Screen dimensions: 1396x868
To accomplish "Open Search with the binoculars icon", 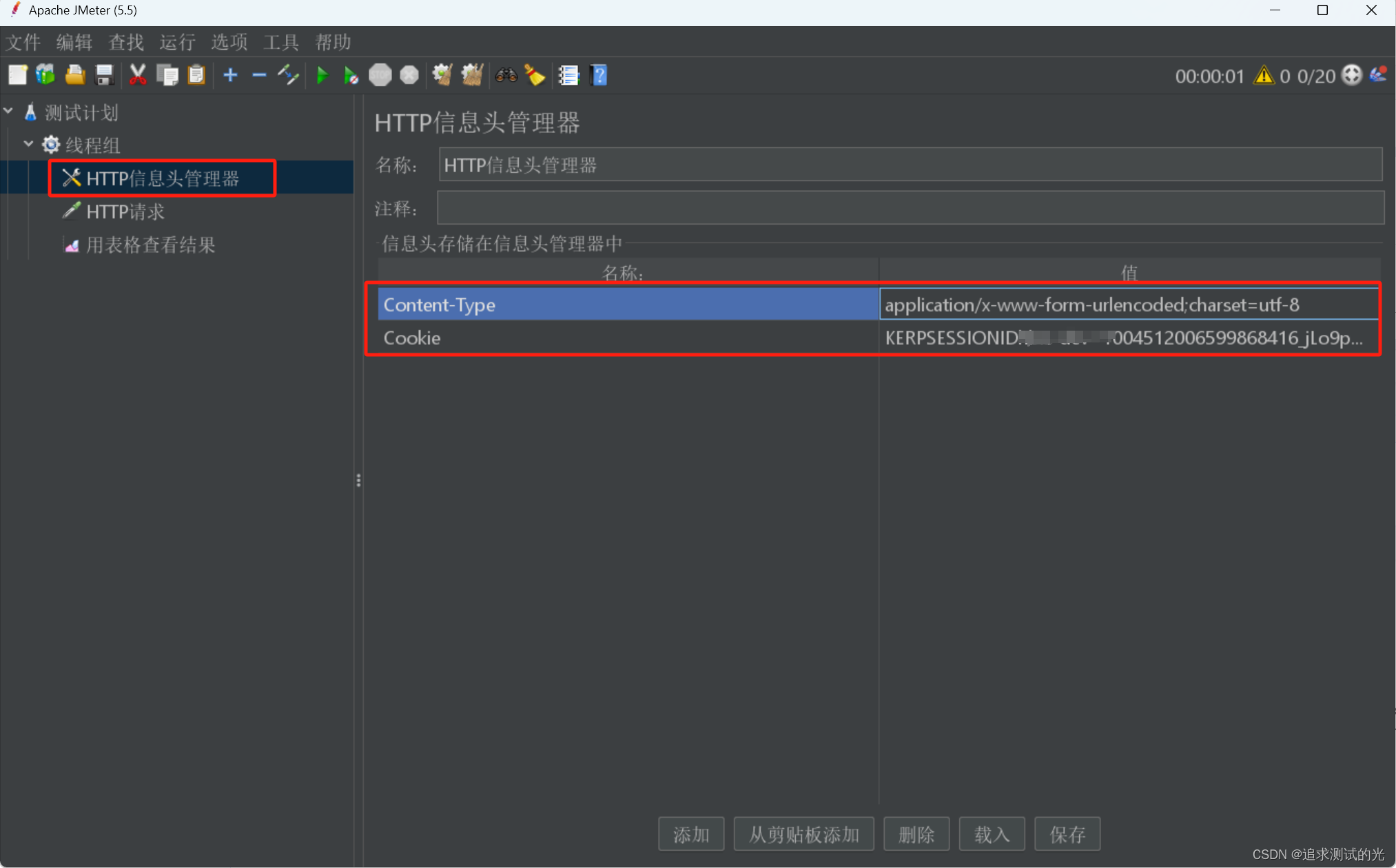I will point(506,75).
